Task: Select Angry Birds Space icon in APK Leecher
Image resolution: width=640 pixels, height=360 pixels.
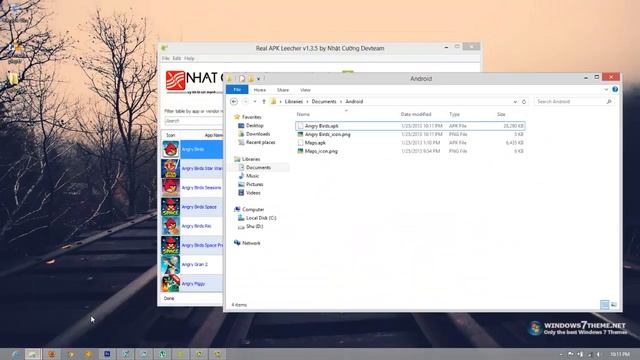Action: coord(171,207)
